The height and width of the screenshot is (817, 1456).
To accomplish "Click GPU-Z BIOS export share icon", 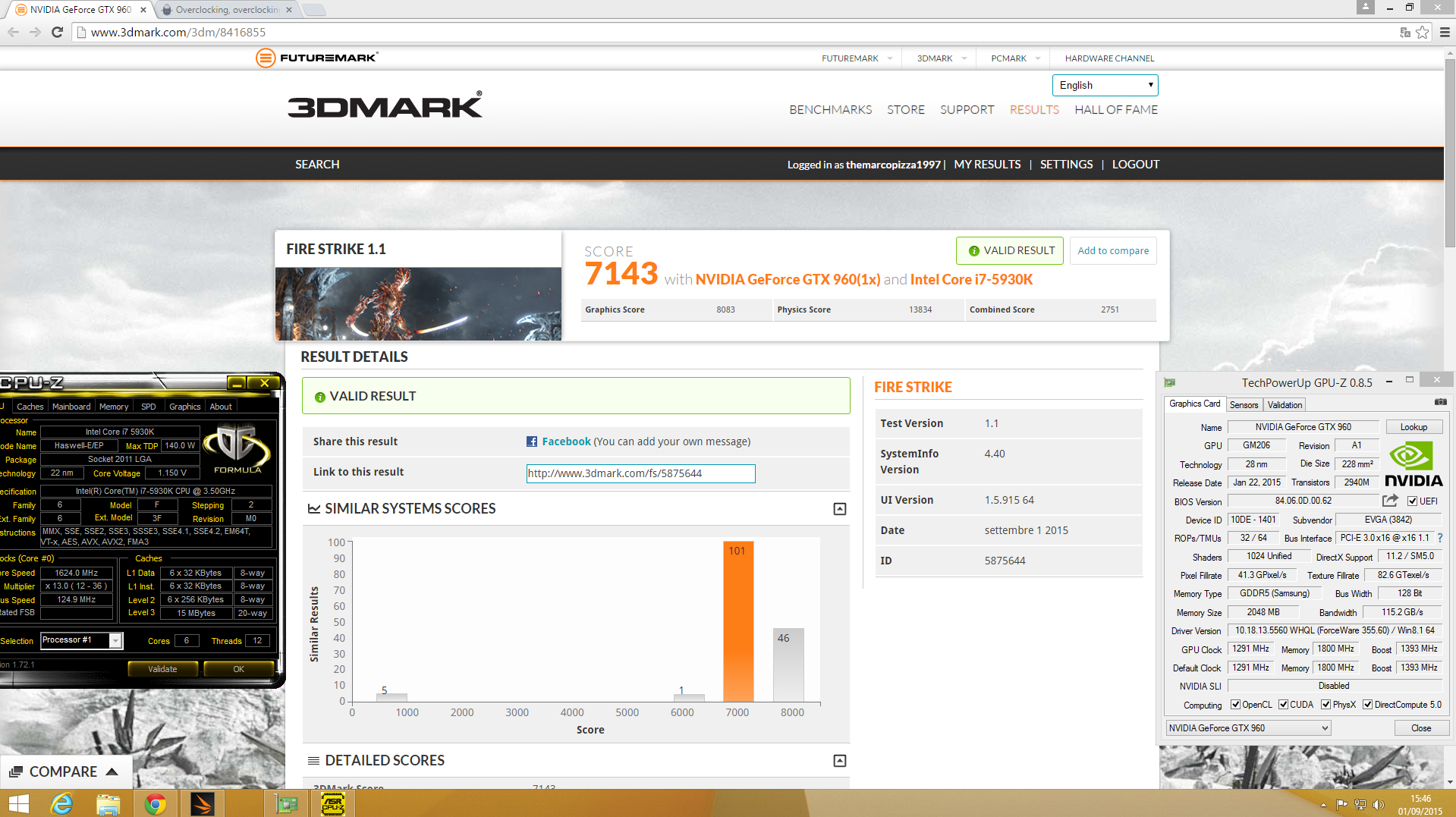I will point(1390,501).
